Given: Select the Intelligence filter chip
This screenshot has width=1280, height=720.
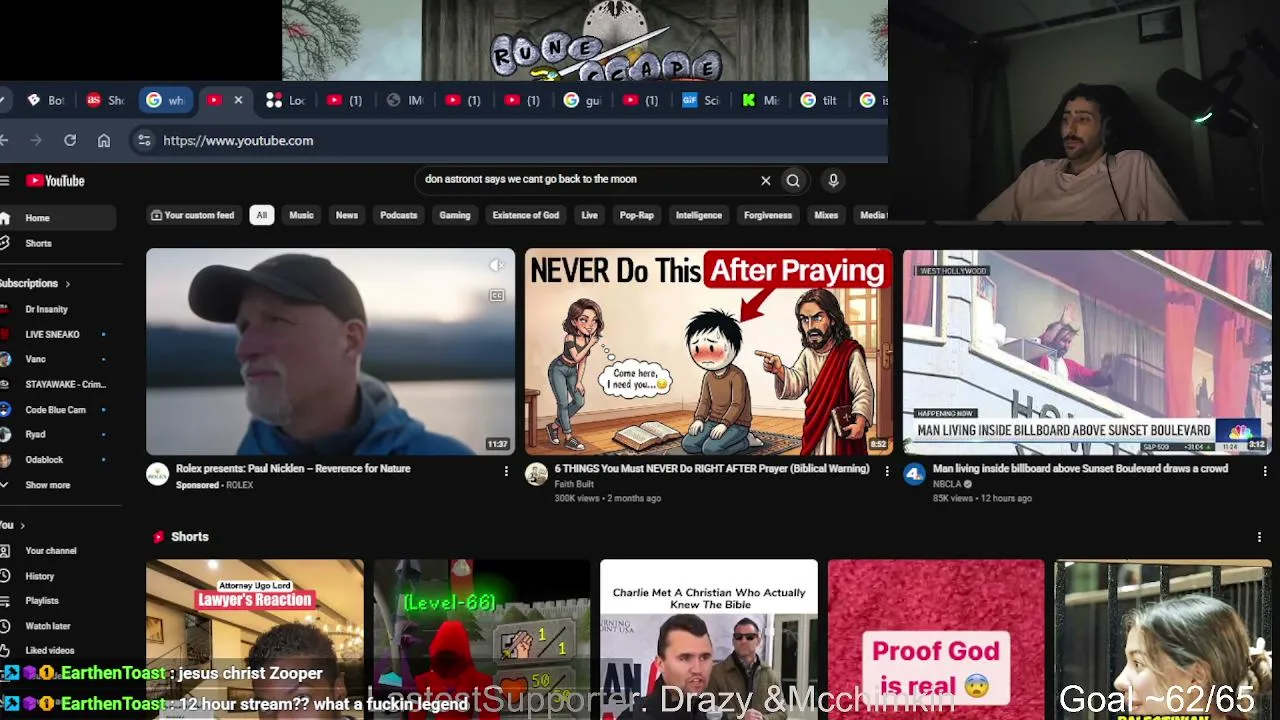Looking at the screenshot, I should coord(698,215).
